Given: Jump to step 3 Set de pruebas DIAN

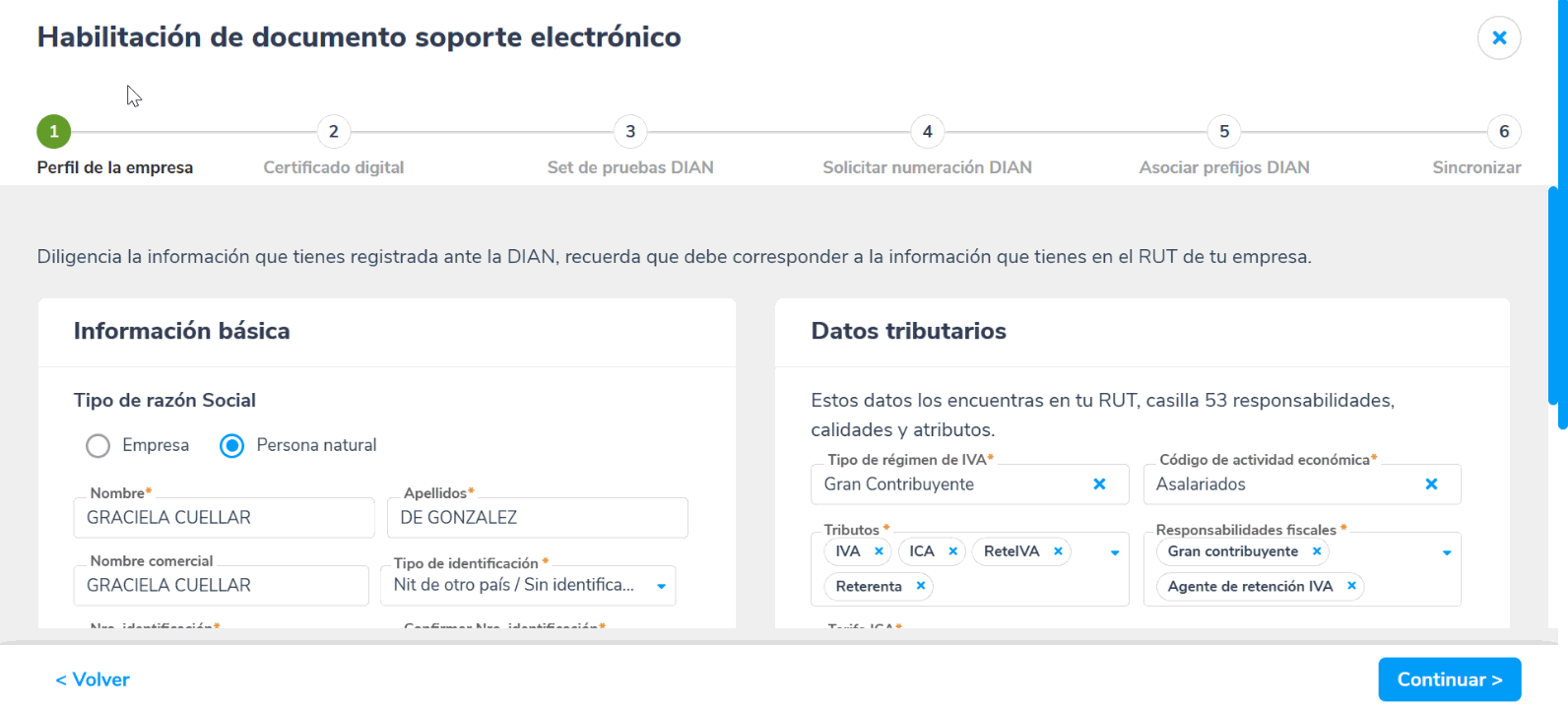Looking at the screenshot, I should (x=630, y=132).
